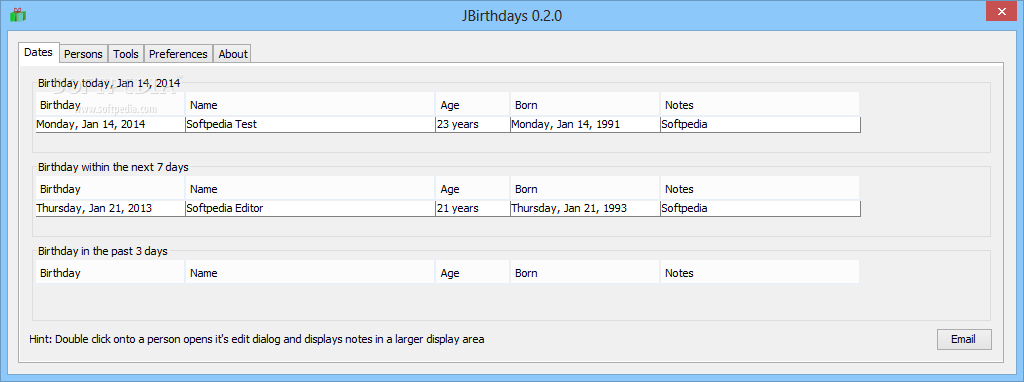Close the JBirthdays window

1000,11
